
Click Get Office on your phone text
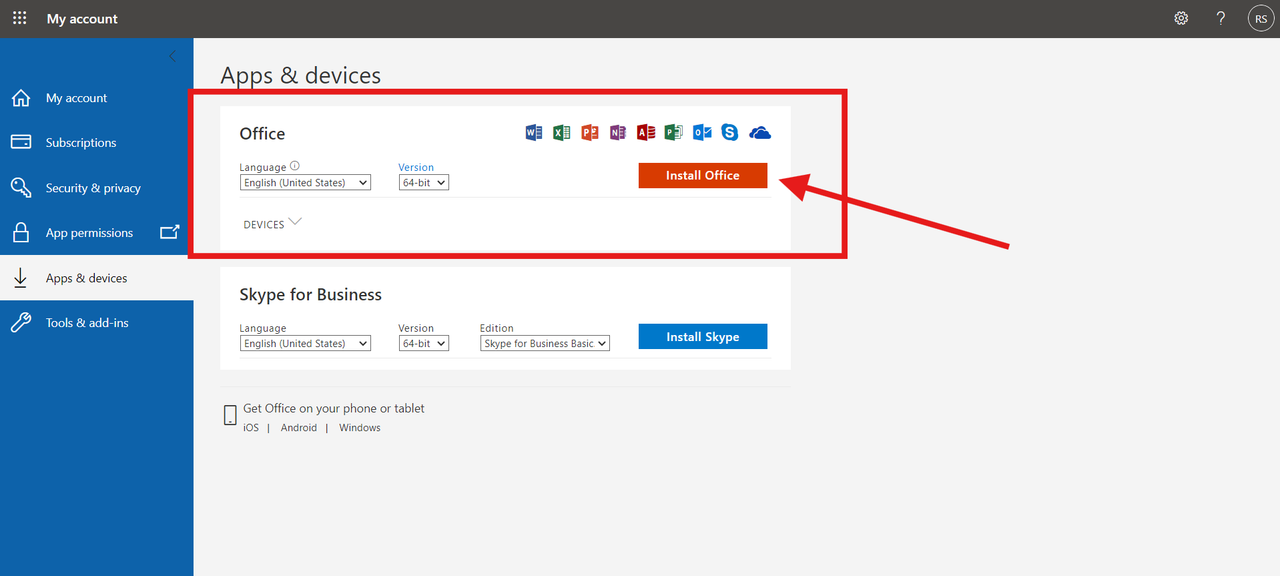click(334, 408)
